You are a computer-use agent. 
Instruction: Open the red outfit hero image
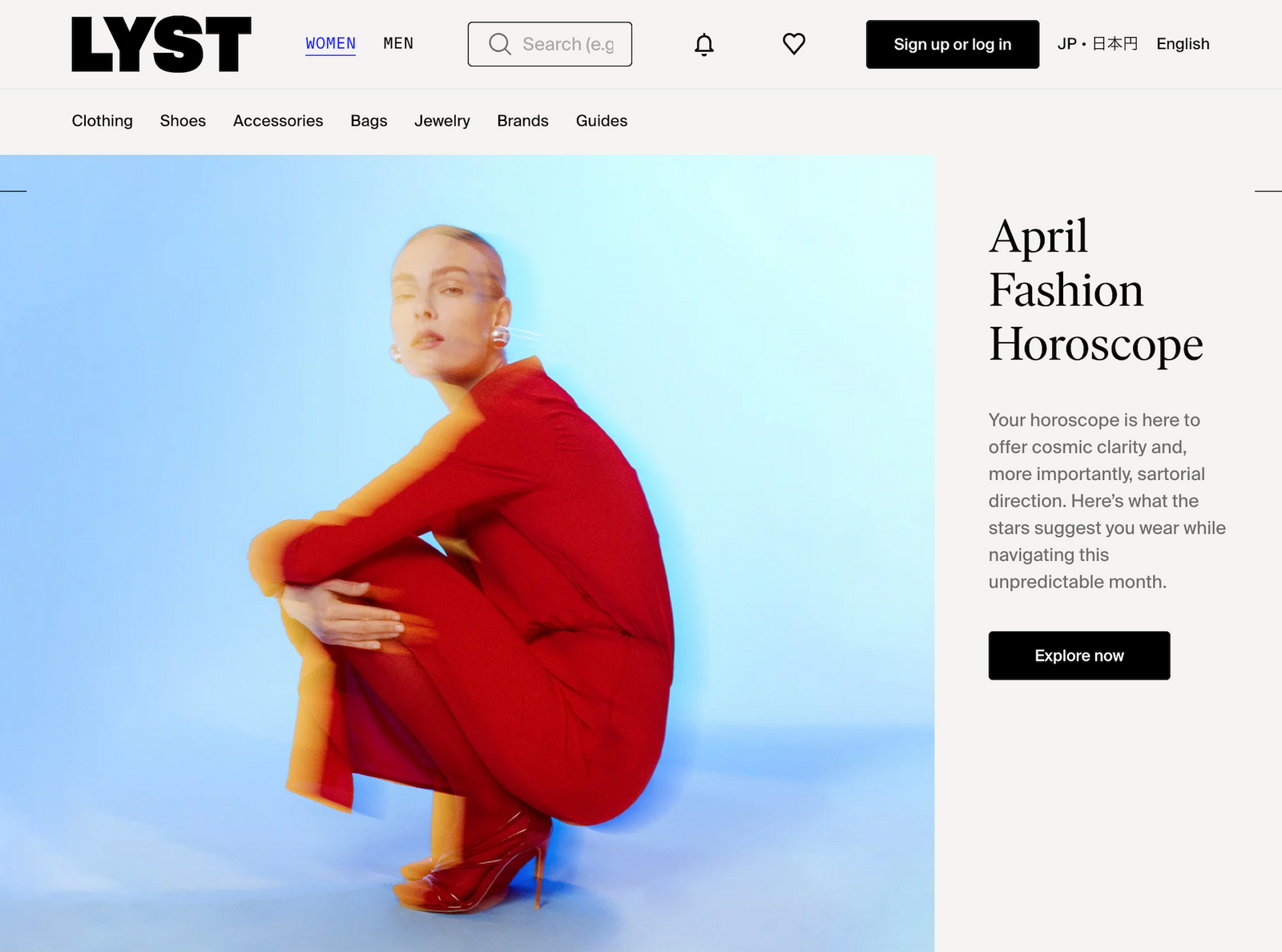[467, 553]
